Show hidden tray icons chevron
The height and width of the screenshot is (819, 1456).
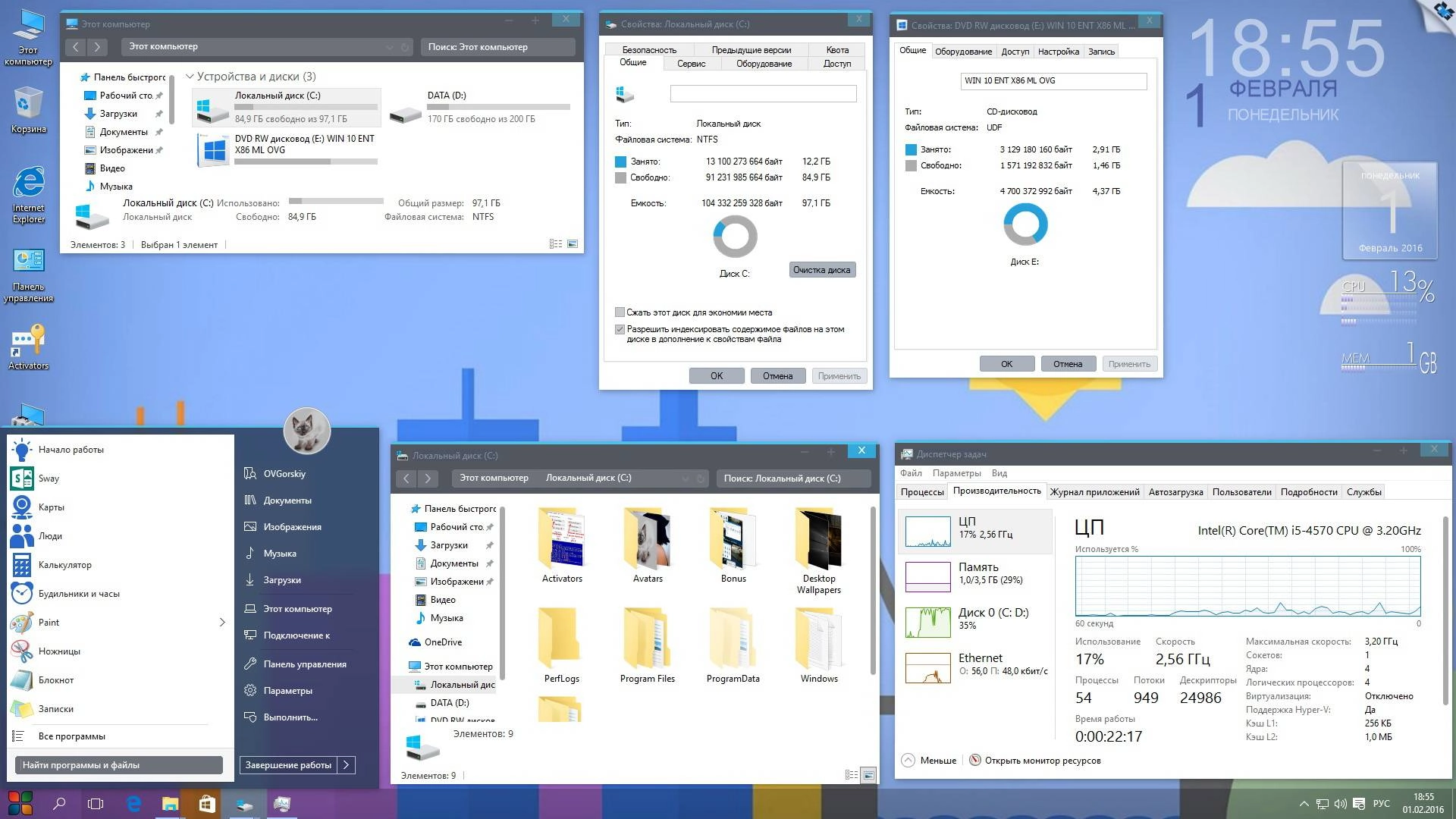(1304, 804)
